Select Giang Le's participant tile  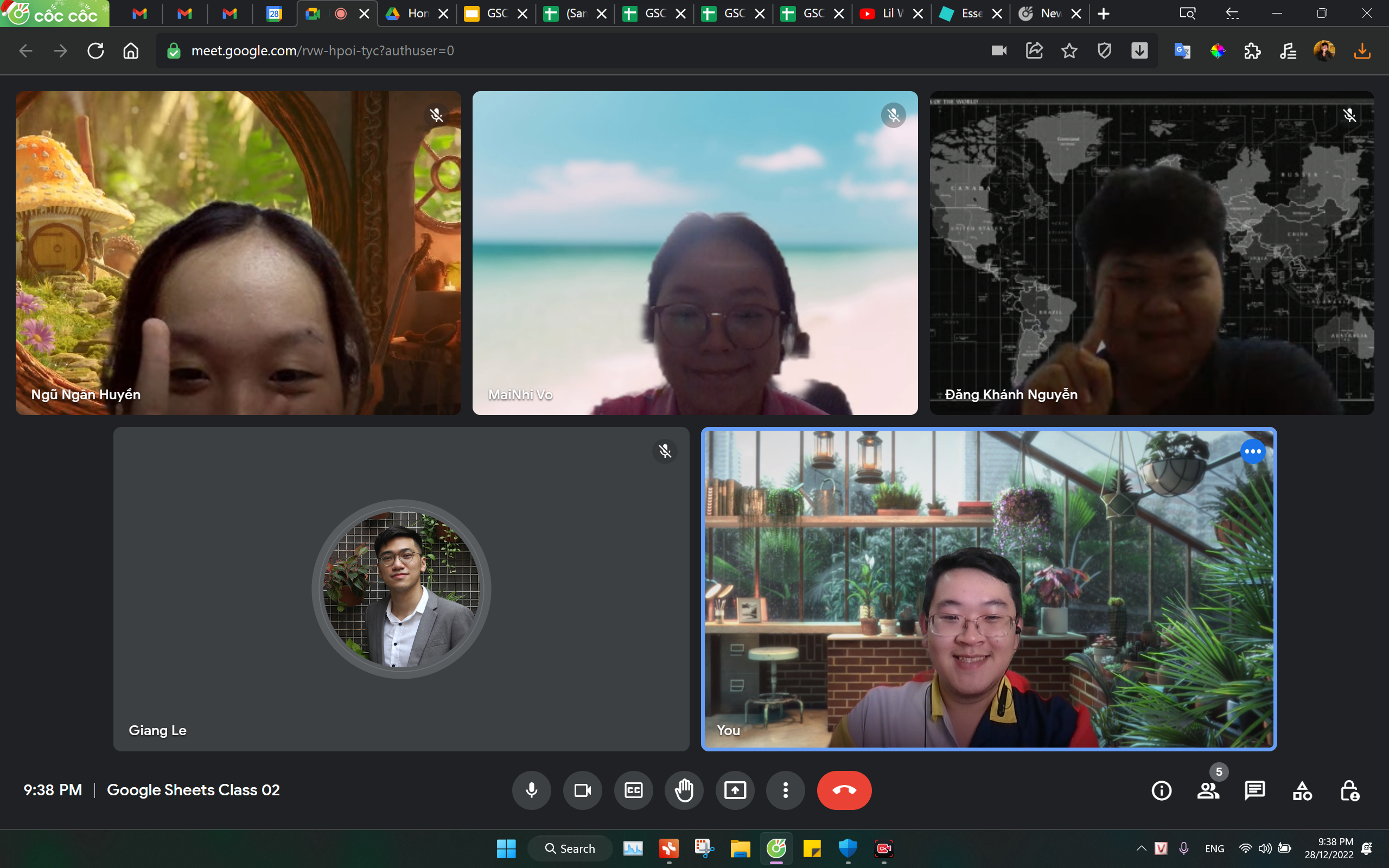(400, 589)
